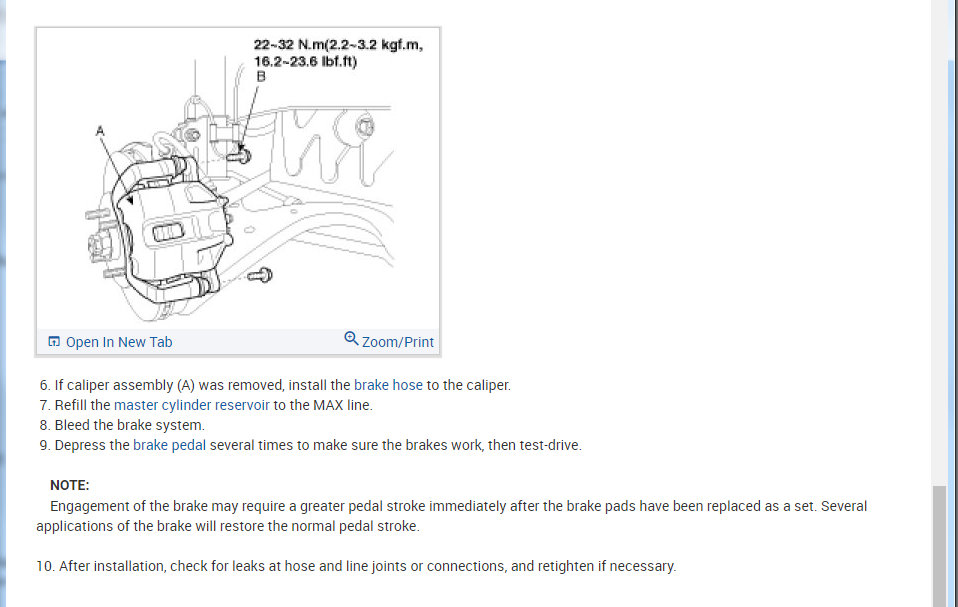This screenshot has height=607, width=958.
Task: Click label B in the caliper diagram
Action: pyautogui.click(x=261, y=76)
